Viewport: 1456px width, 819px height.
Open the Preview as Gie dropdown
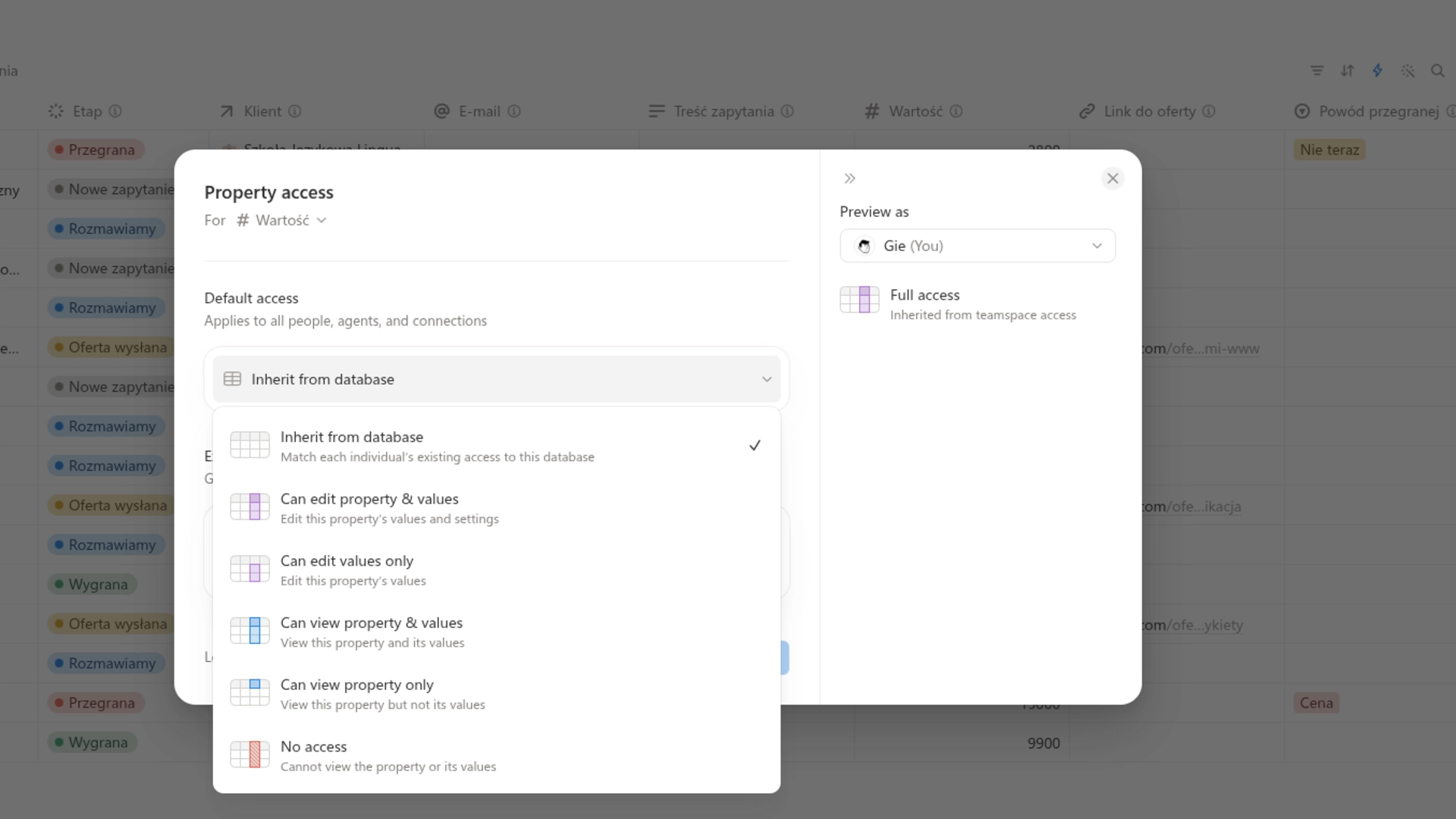click(977, 246)
